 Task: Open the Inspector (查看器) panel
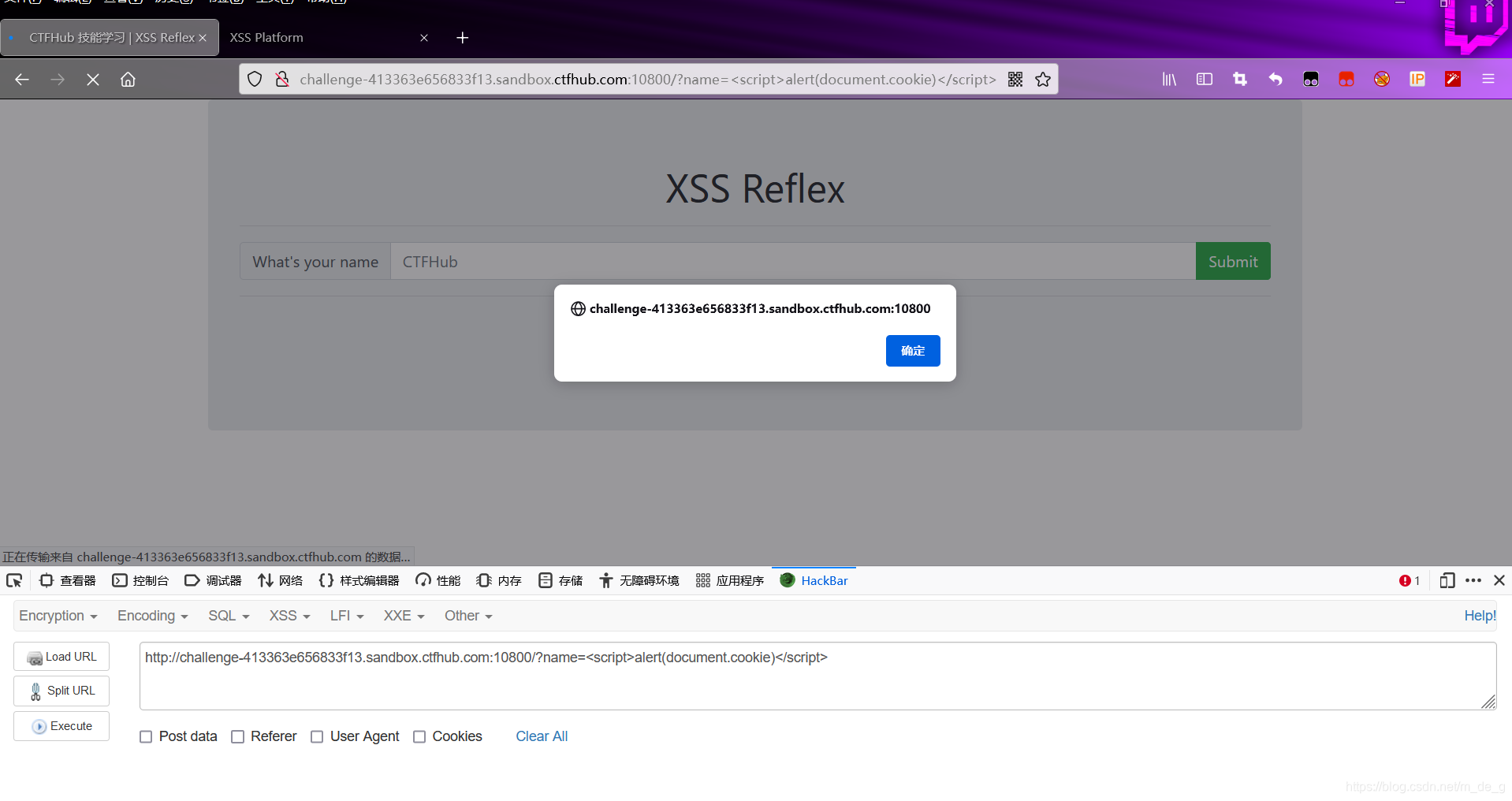click(x=68, y=581)
